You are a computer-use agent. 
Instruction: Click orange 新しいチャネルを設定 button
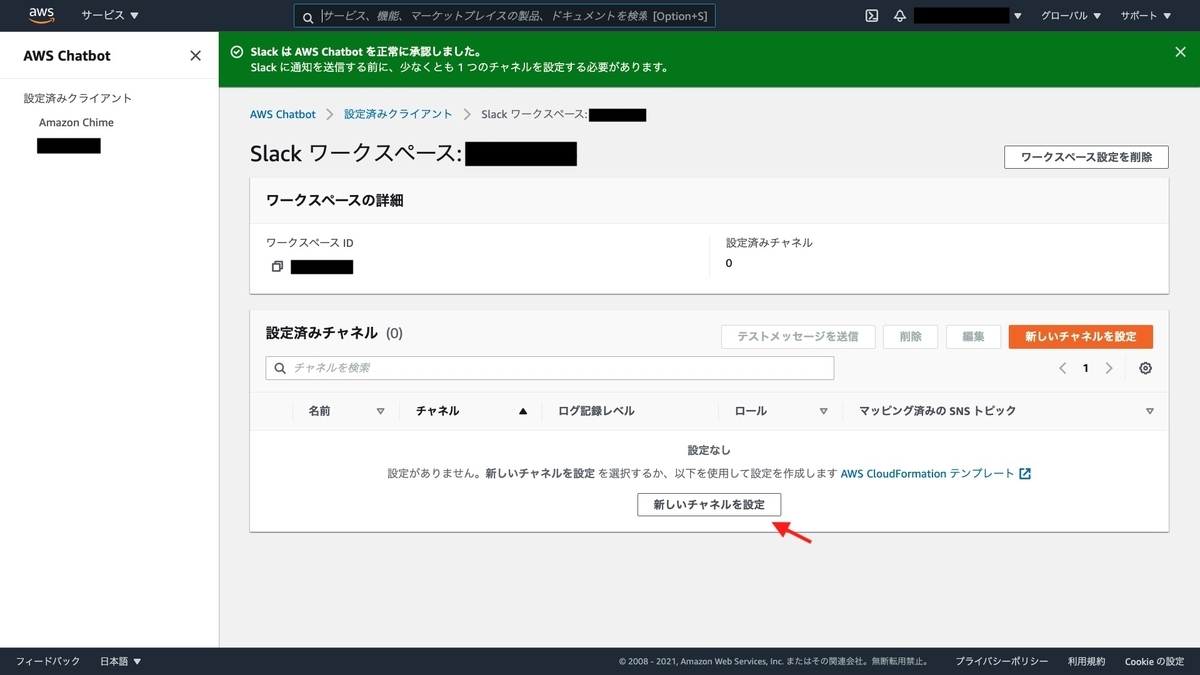click(x=1081, y=337)
